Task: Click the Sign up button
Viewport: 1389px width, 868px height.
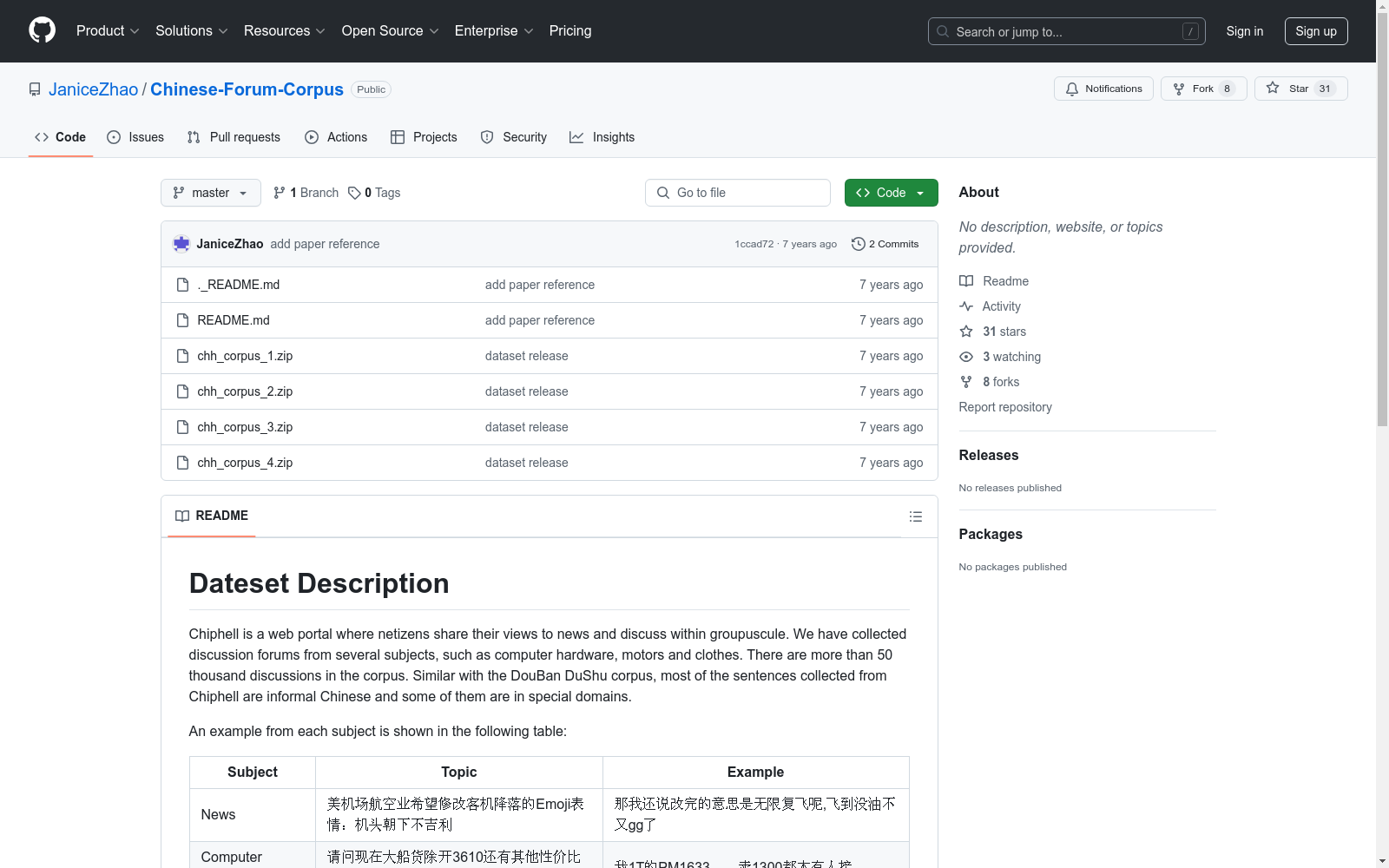Action: pos(1316,31)
